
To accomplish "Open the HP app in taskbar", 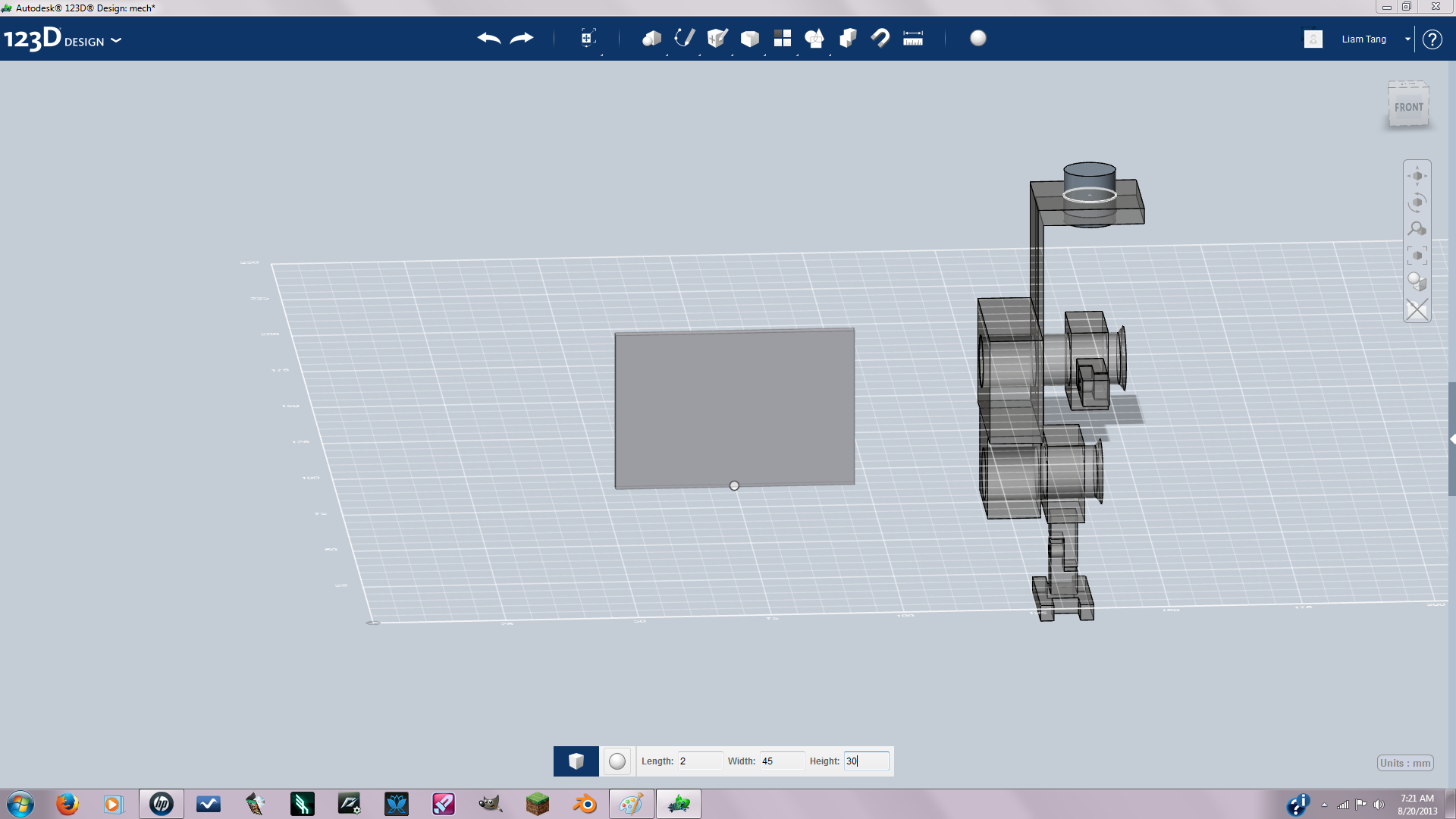I will [x=161, y=804].
